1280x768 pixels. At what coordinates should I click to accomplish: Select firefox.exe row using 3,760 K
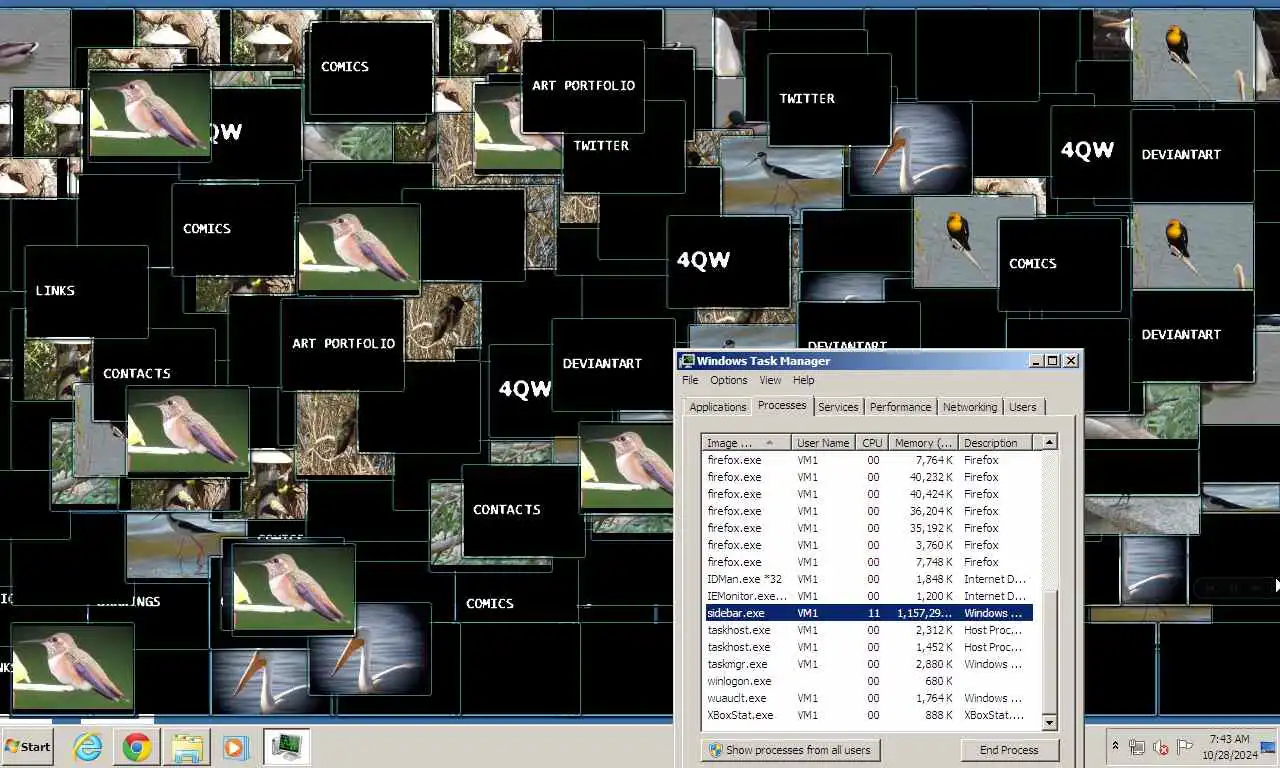868,545
